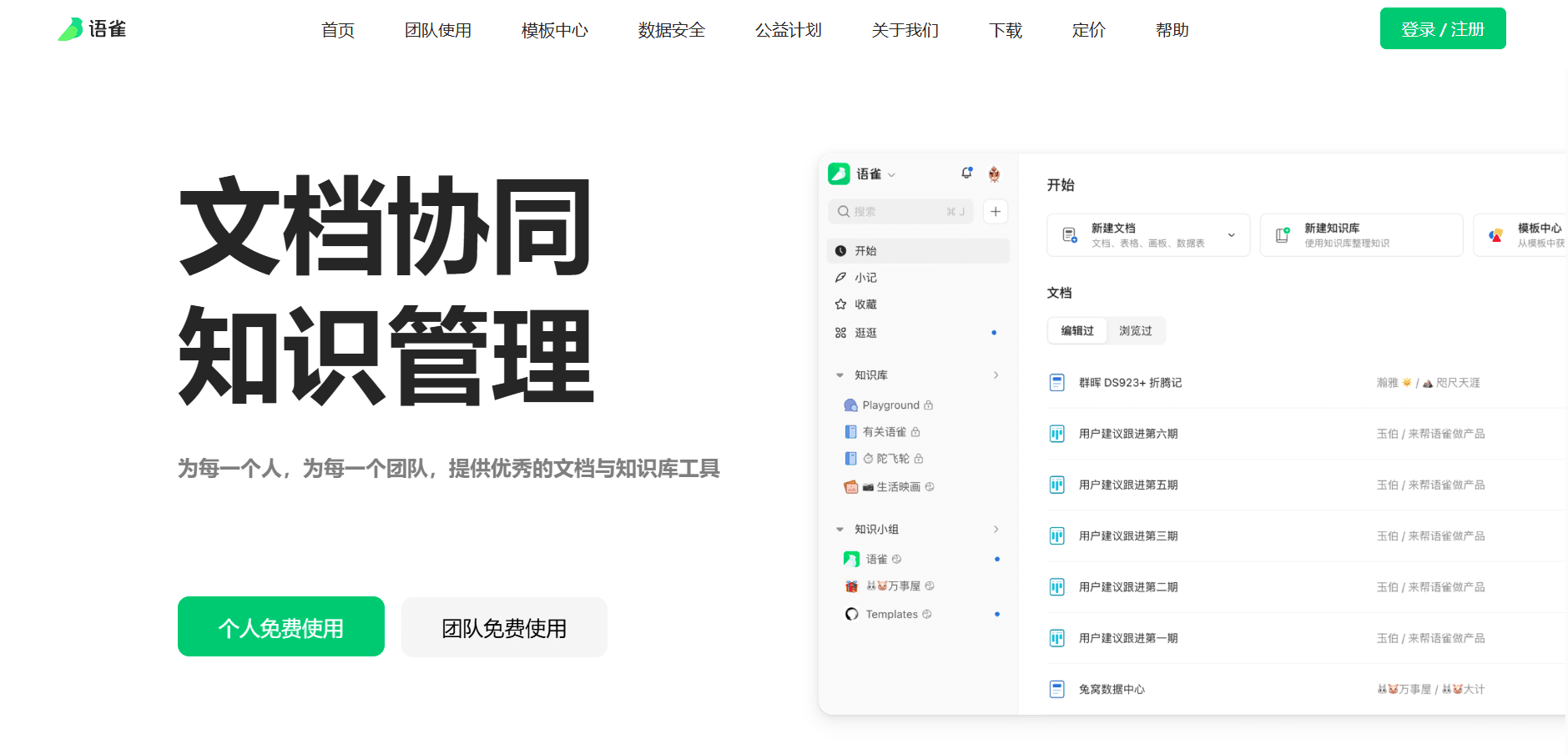Open board icon for 用户建议跟进第三期
Screen dimensions: 1568x754
click(x=1056, y=536)
